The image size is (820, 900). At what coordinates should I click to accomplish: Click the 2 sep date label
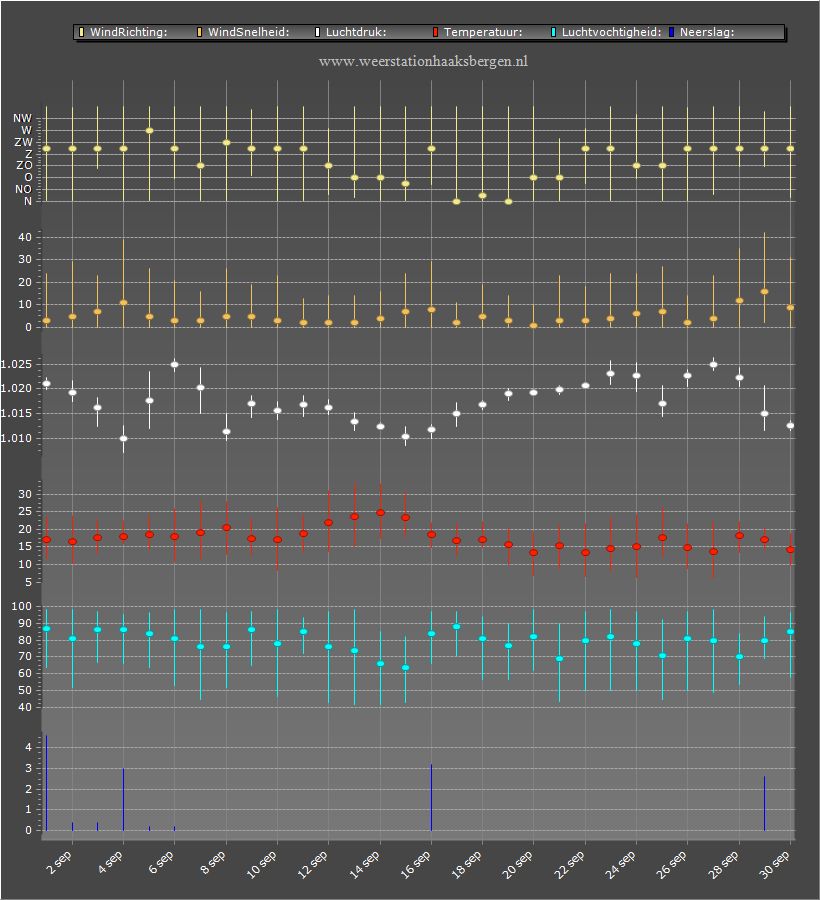click(x=59, y=863)
